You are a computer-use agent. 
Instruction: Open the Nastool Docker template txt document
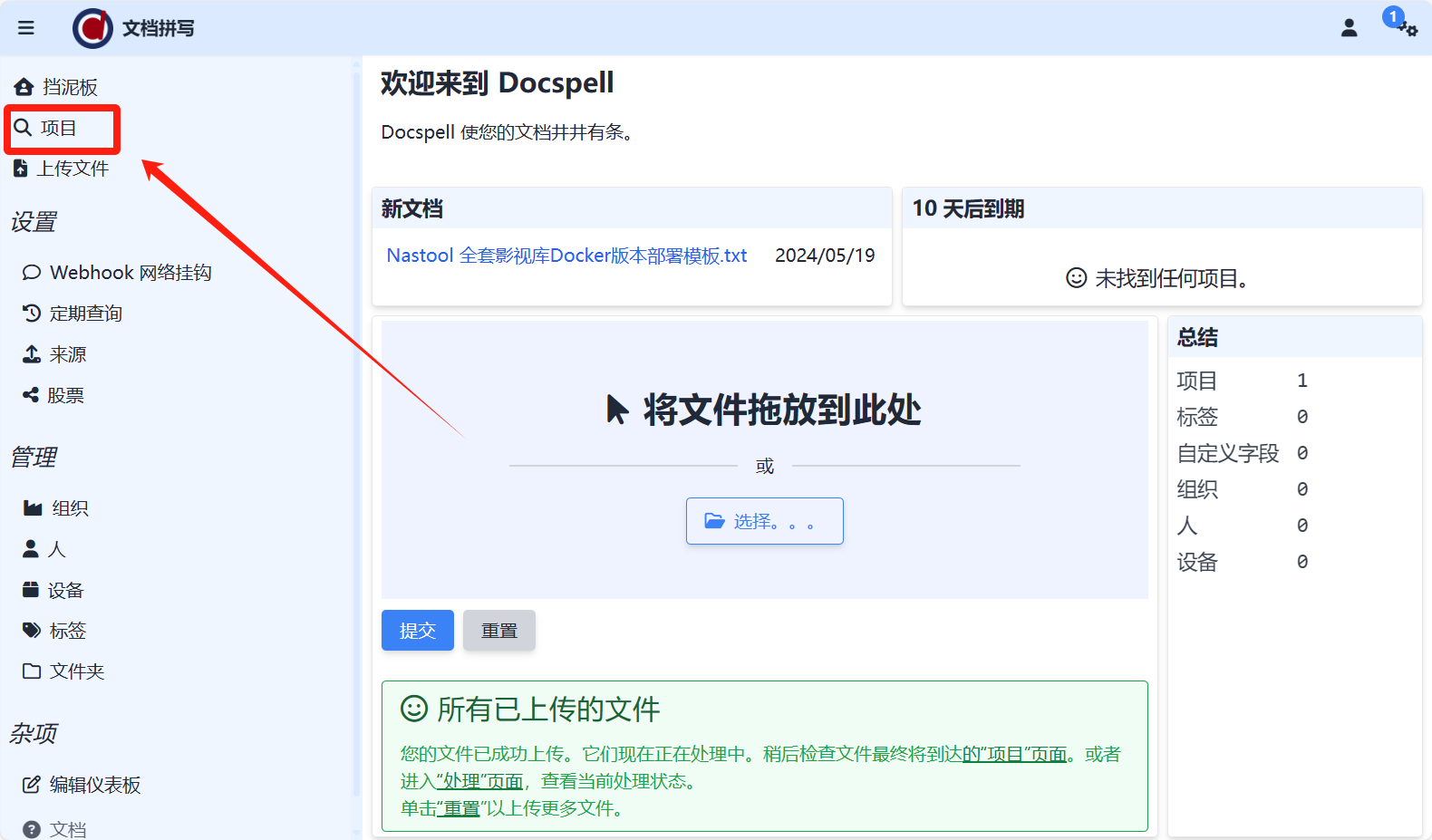[566, 256]
